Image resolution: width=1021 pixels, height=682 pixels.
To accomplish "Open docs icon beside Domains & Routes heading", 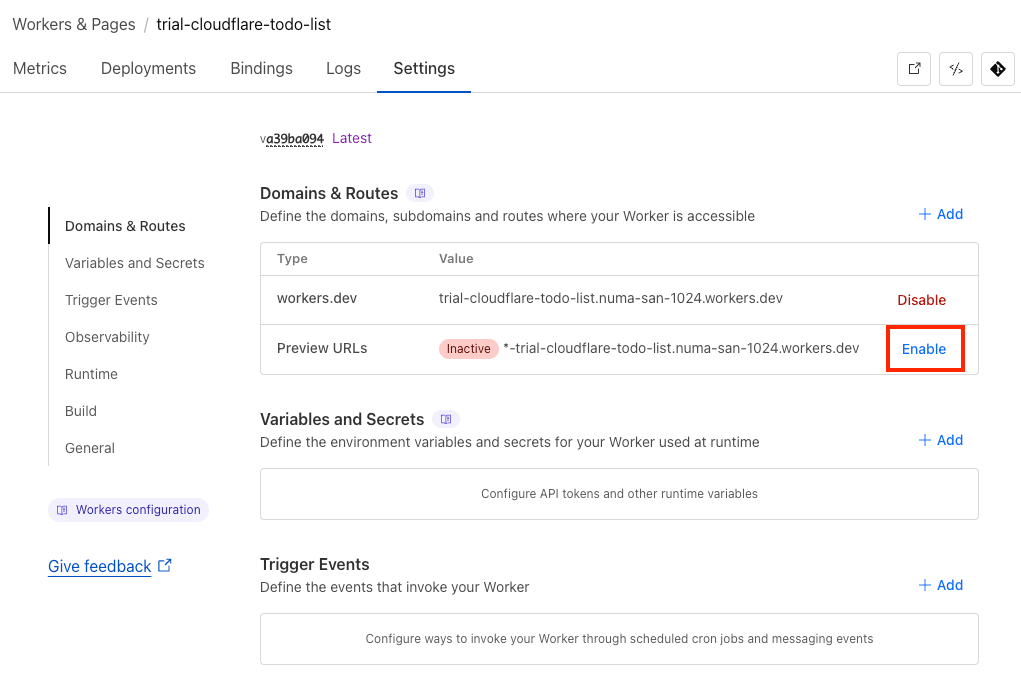I will click(420, 193).
